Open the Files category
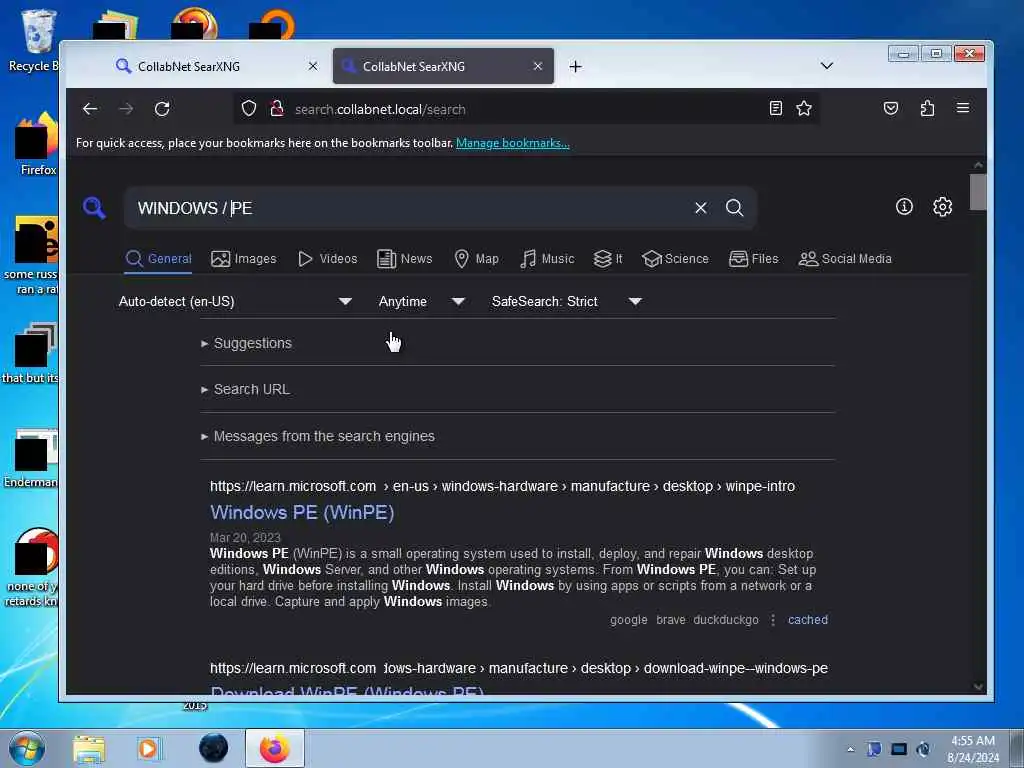The height and width of the screenshot is (768, 1024). coord(754,259)
